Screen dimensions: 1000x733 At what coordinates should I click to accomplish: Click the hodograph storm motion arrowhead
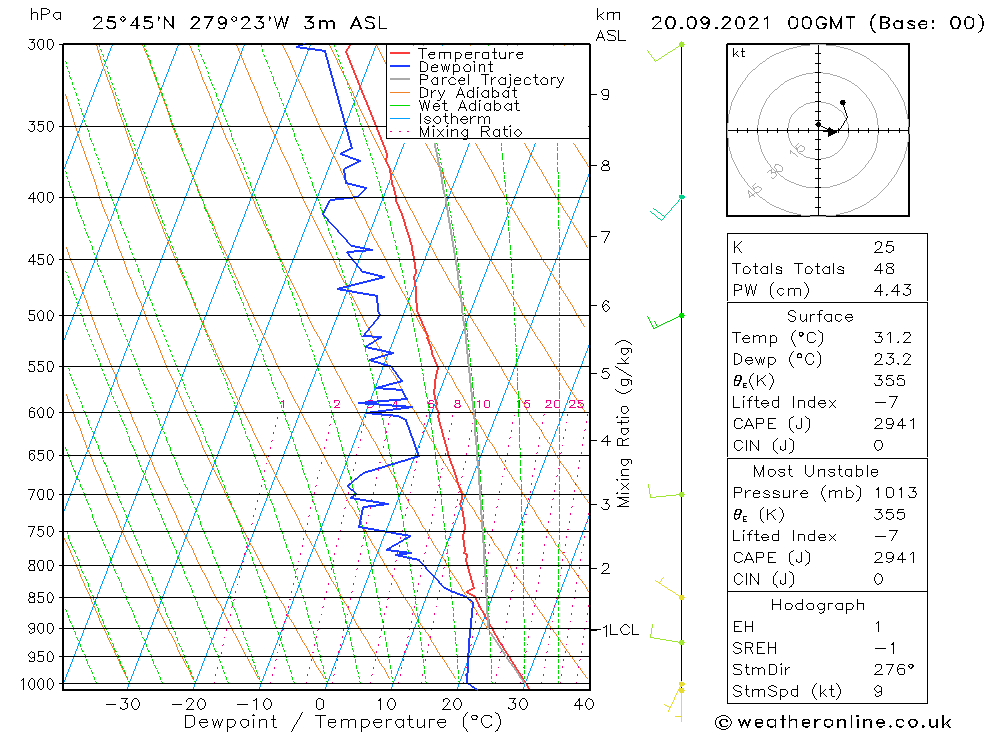(x=832, y=132)
